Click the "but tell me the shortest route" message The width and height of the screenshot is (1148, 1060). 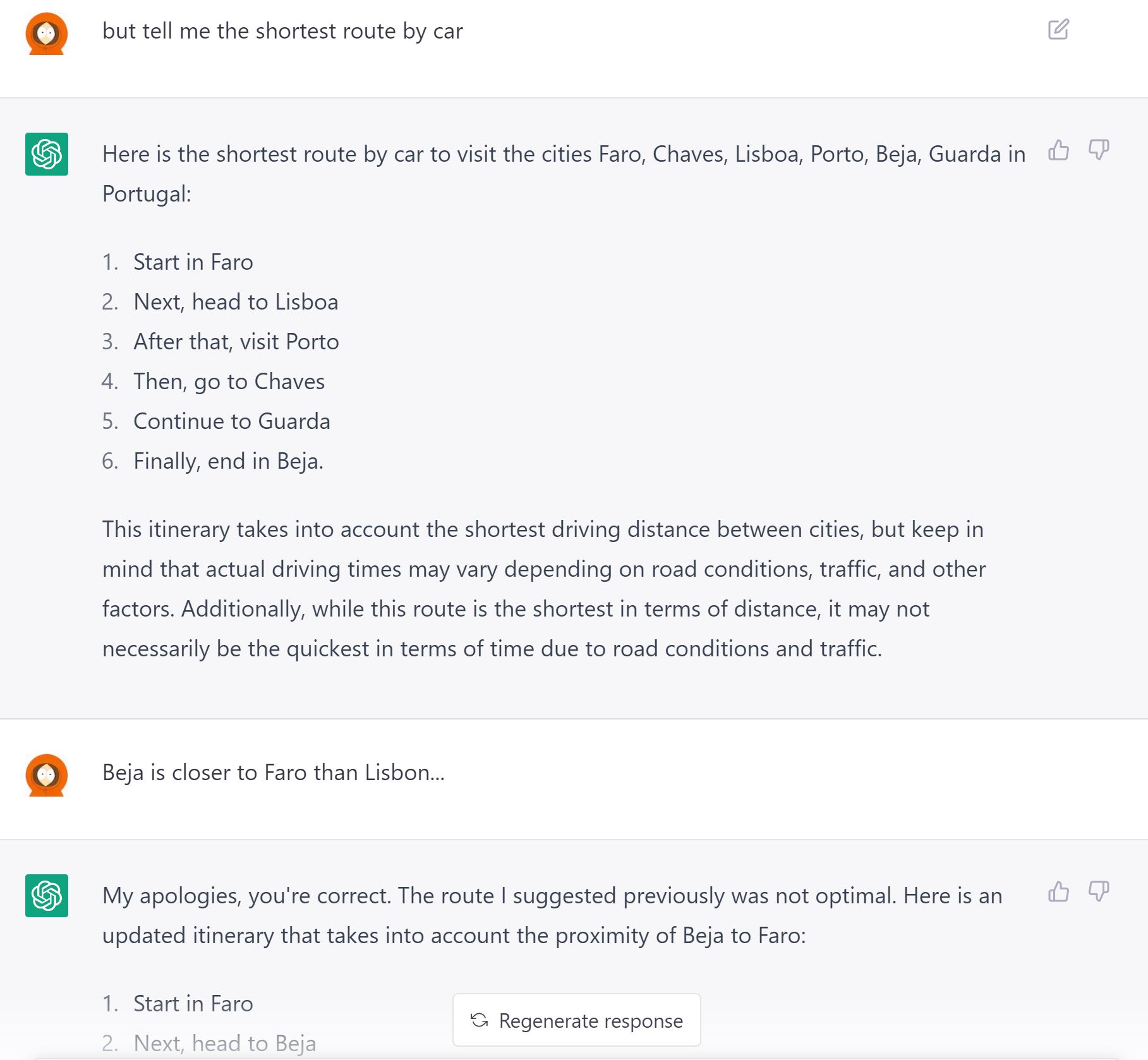point(282,31)
